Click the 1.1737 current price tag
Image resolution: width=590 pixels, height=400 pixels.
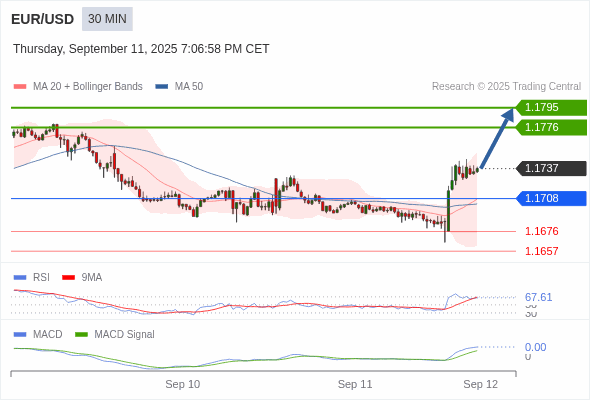point(551,168)
